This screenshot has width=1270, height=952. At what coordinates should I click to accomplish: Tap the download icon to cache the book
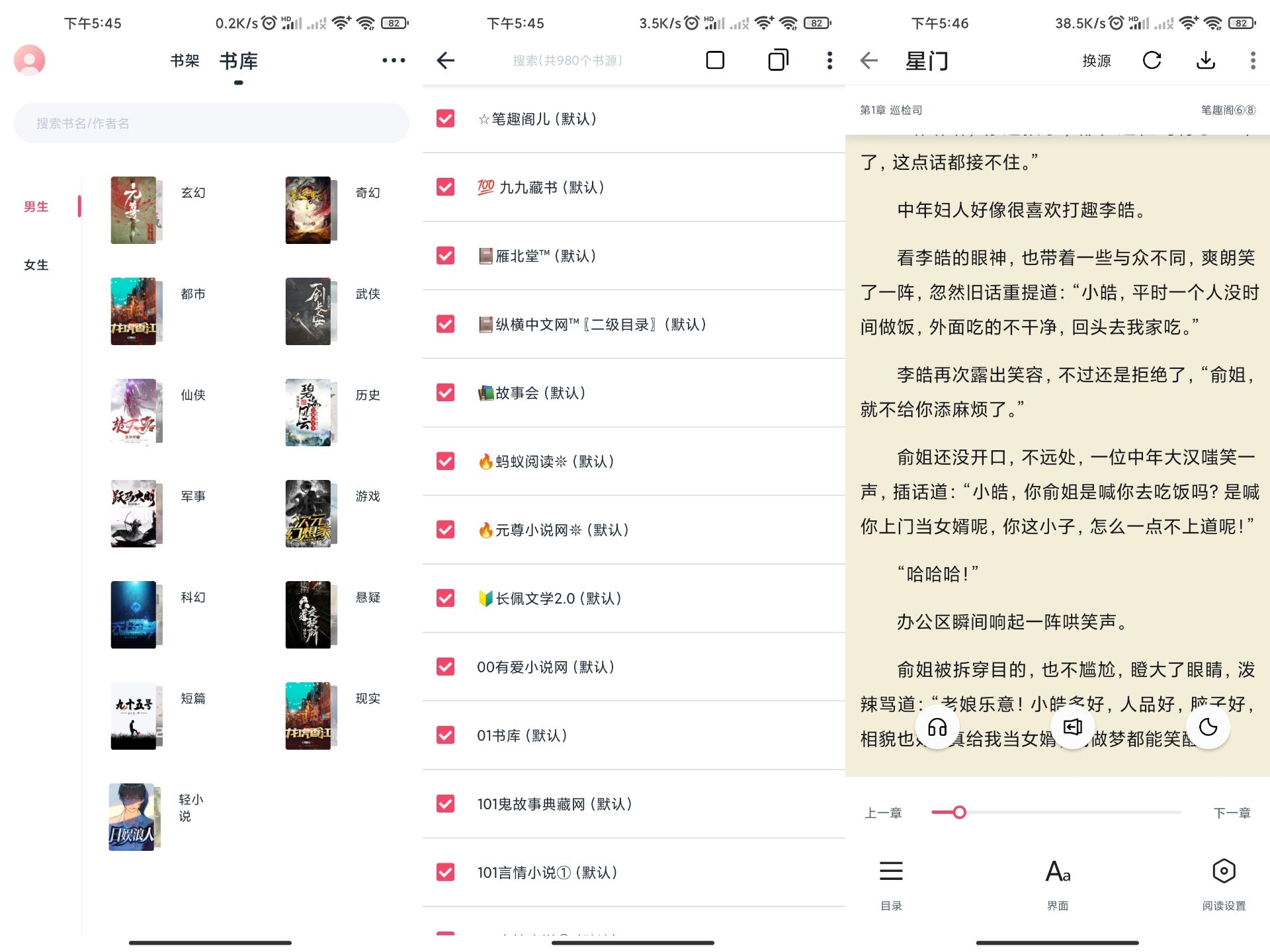click(x=1206, y=60)
